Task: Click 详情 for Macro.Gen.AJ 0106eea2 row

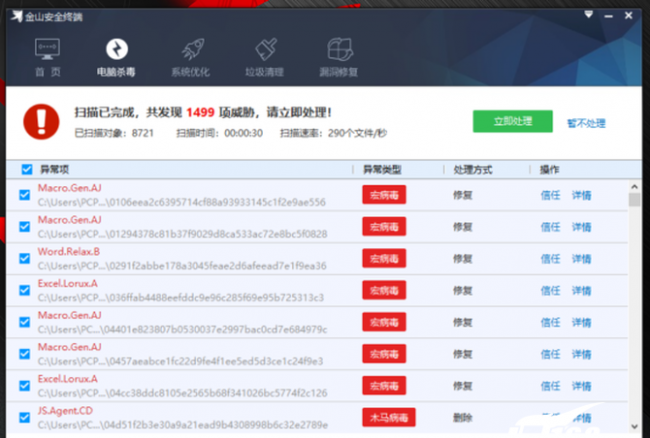Action: tap(581, 195)
